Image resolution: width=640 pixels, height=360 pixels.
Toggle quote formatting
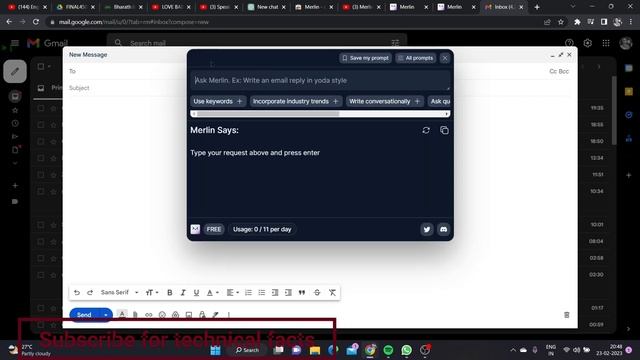pos(302,293)
